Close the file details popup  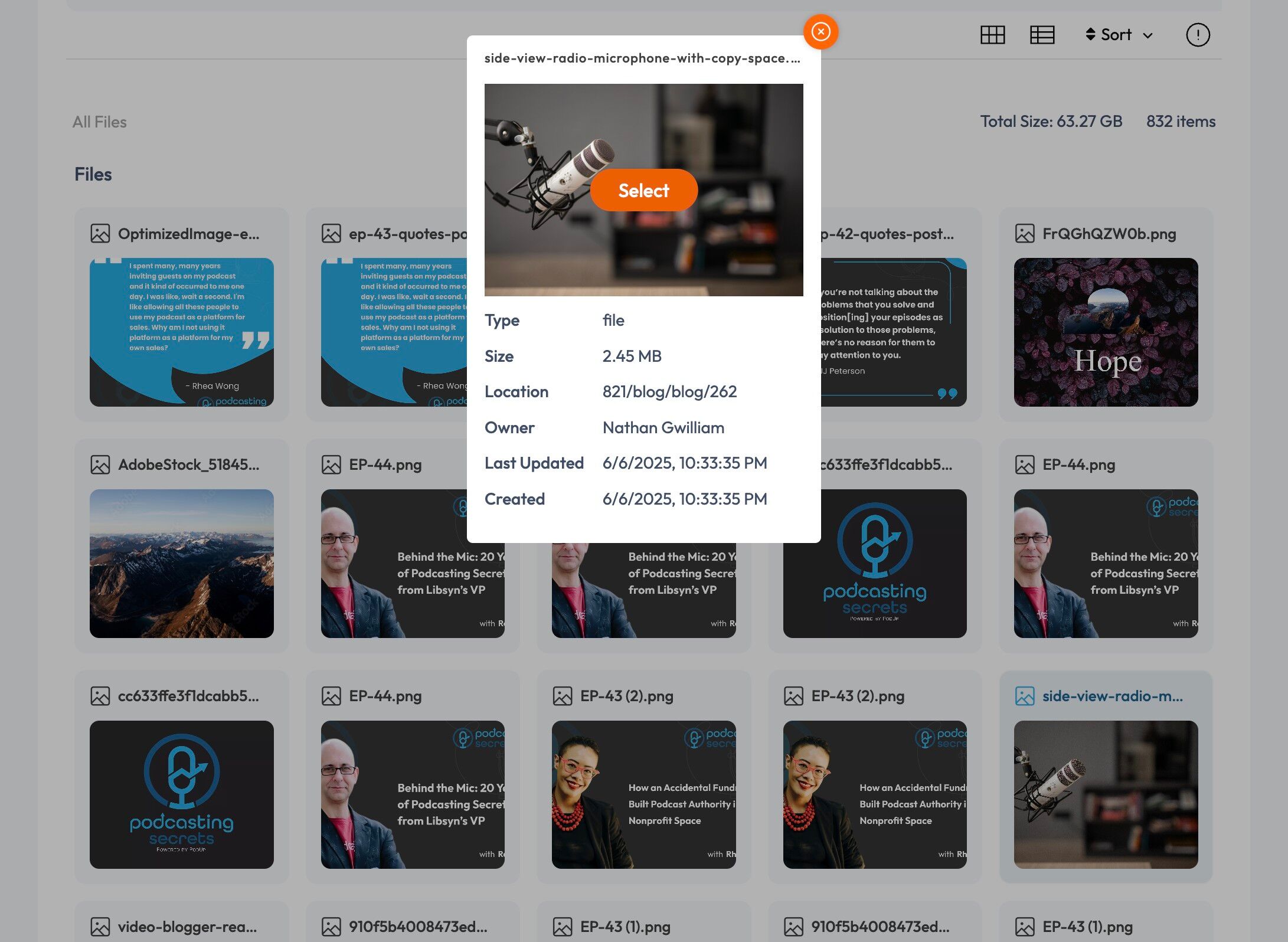click(820, 32)
